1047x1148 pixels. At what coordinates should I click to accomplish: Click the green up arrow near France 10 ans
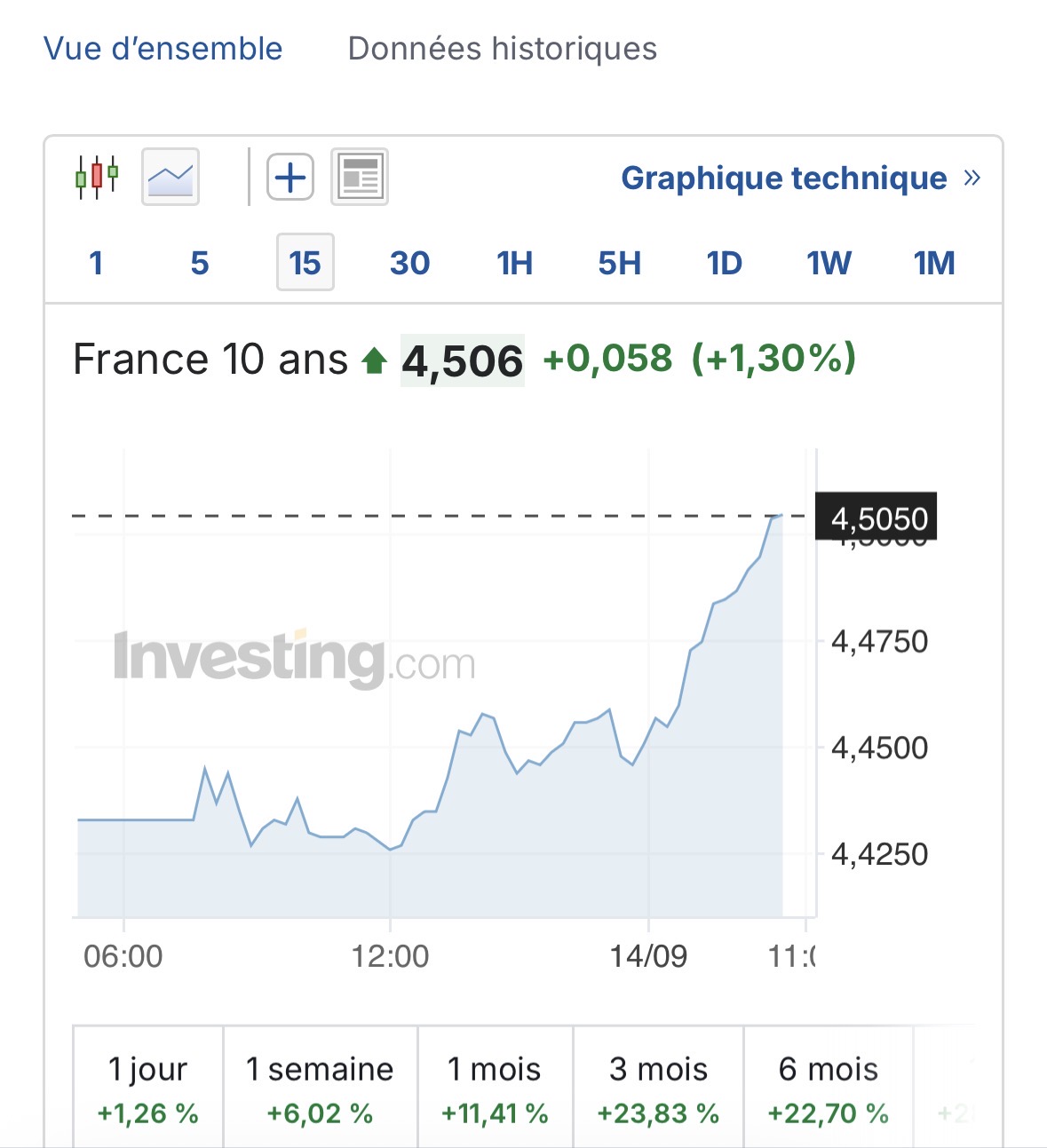pyautogui.click(x=374, y=360)
